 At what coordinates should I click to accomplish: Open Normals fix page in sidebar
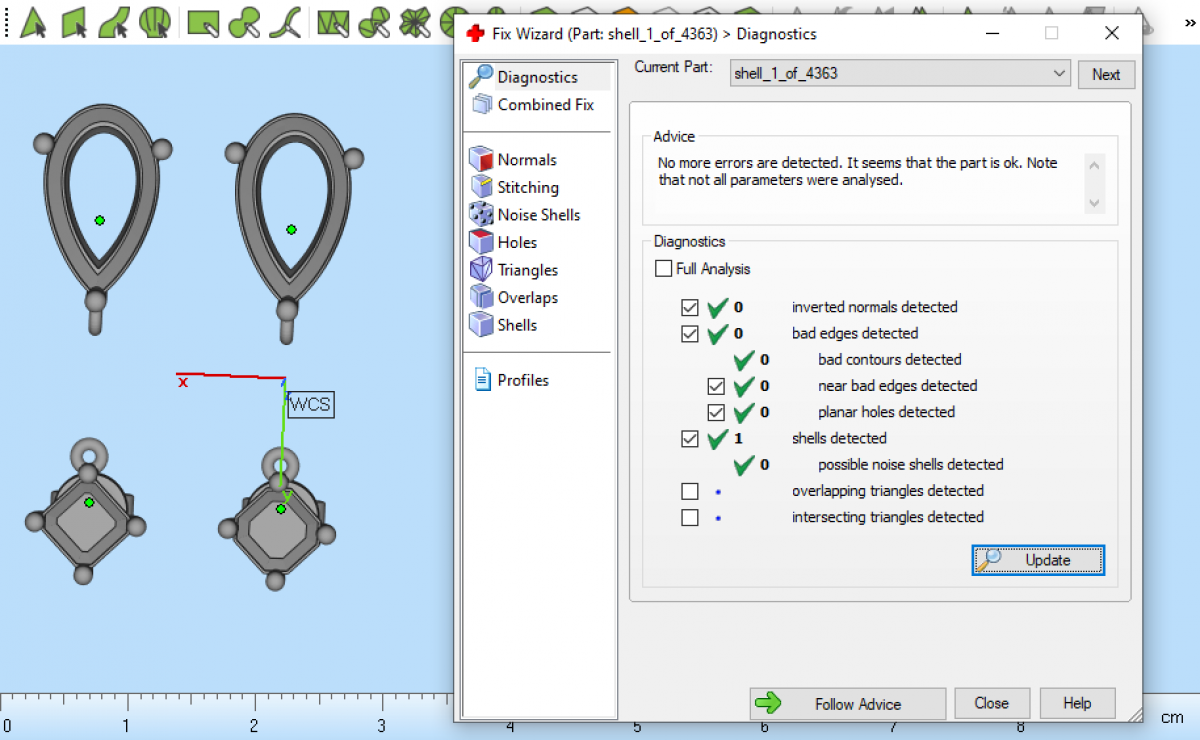[526, 160]
